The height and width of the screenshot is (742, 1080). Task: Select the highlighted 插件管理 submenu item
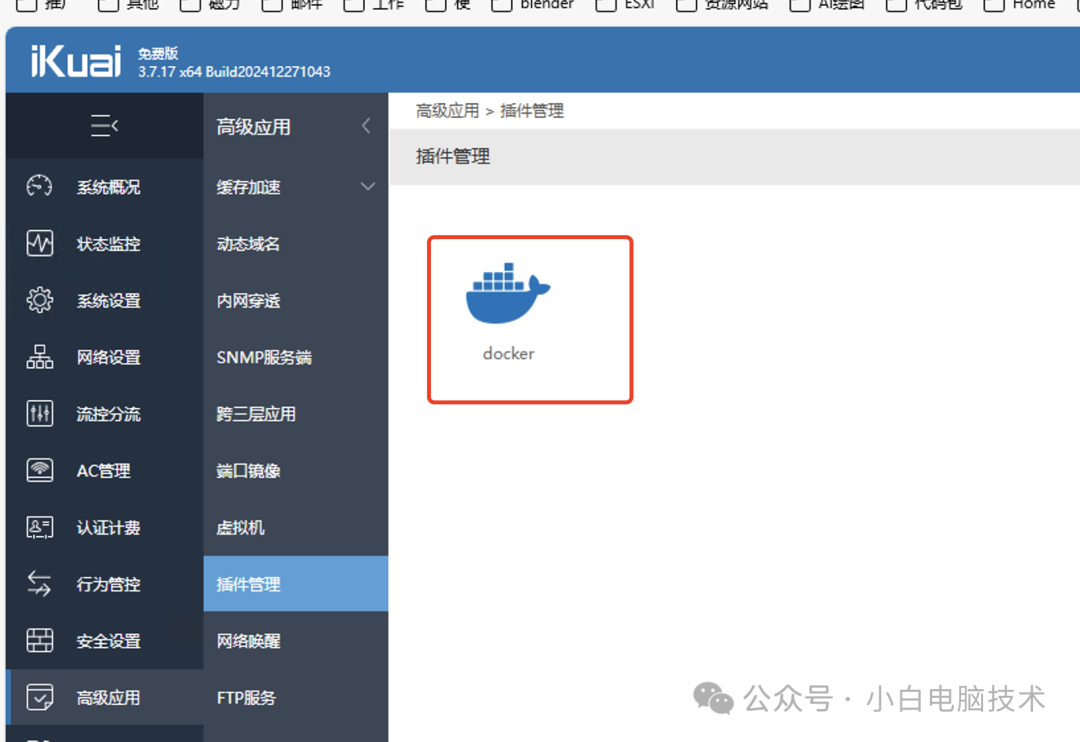[295, 584]
